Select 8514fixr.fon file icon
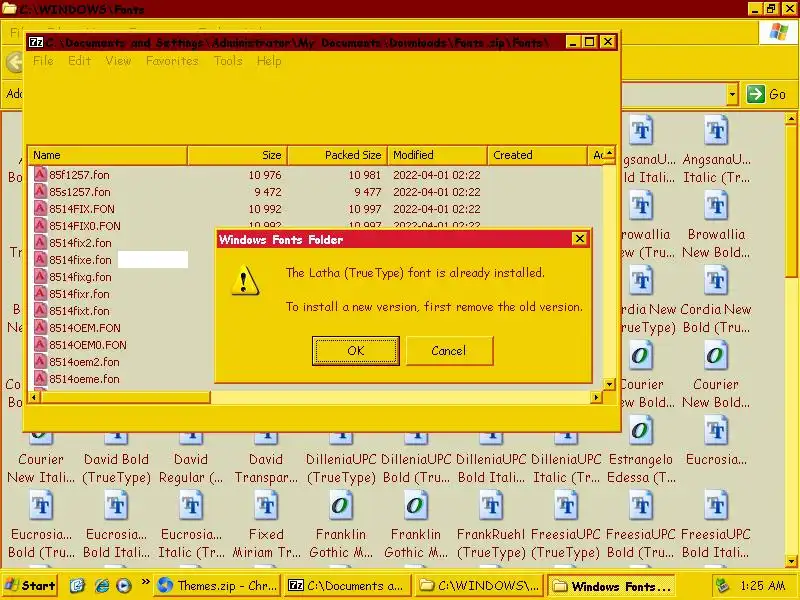 [40, 293]
